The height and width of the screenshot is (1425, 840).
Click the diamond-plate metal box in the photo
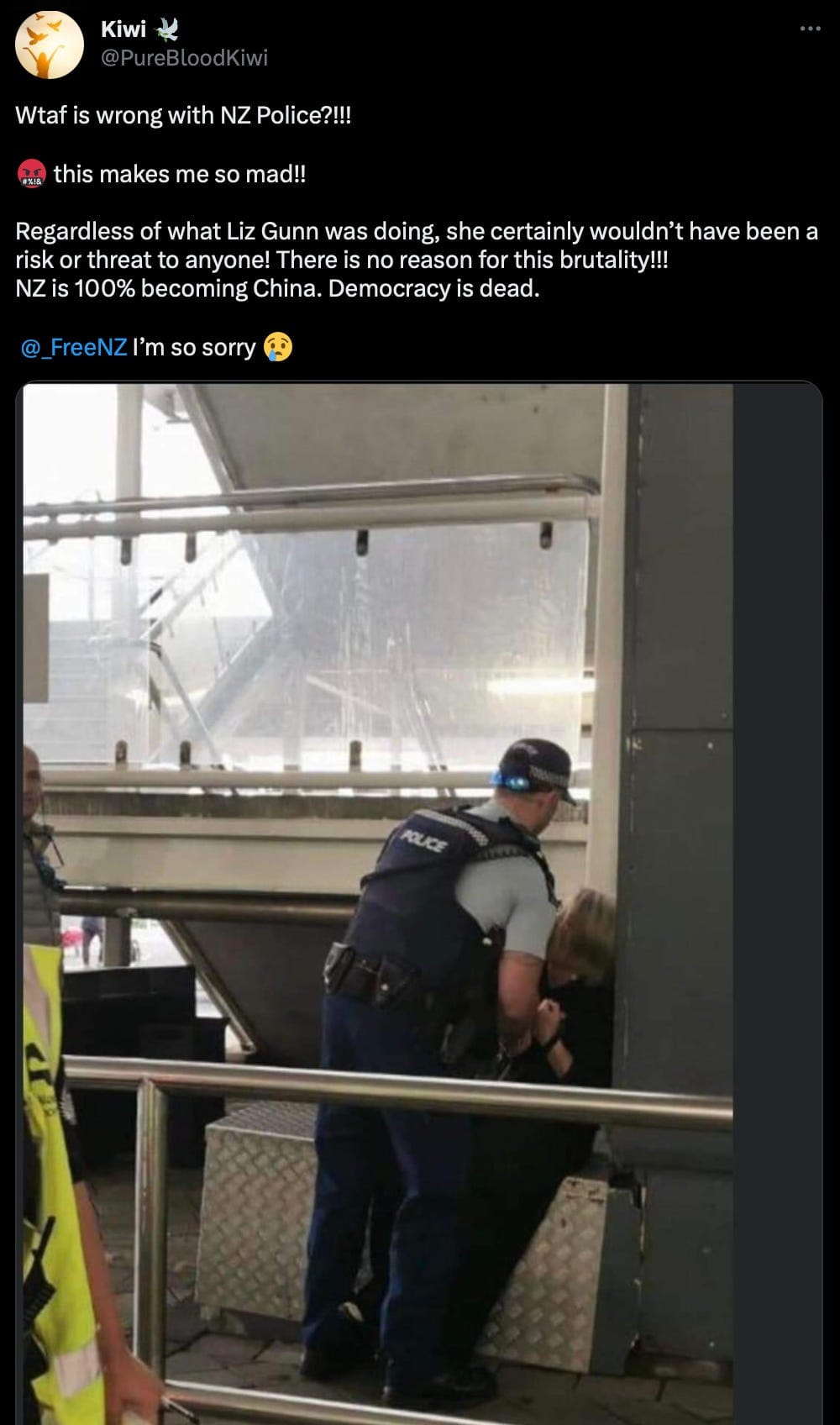[252, 1210]
